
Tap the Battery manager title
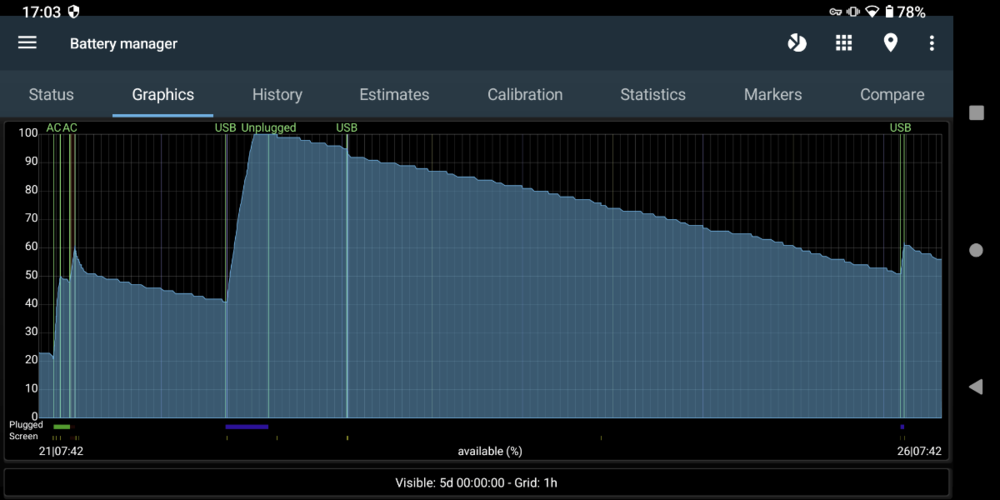click(124, 43)
